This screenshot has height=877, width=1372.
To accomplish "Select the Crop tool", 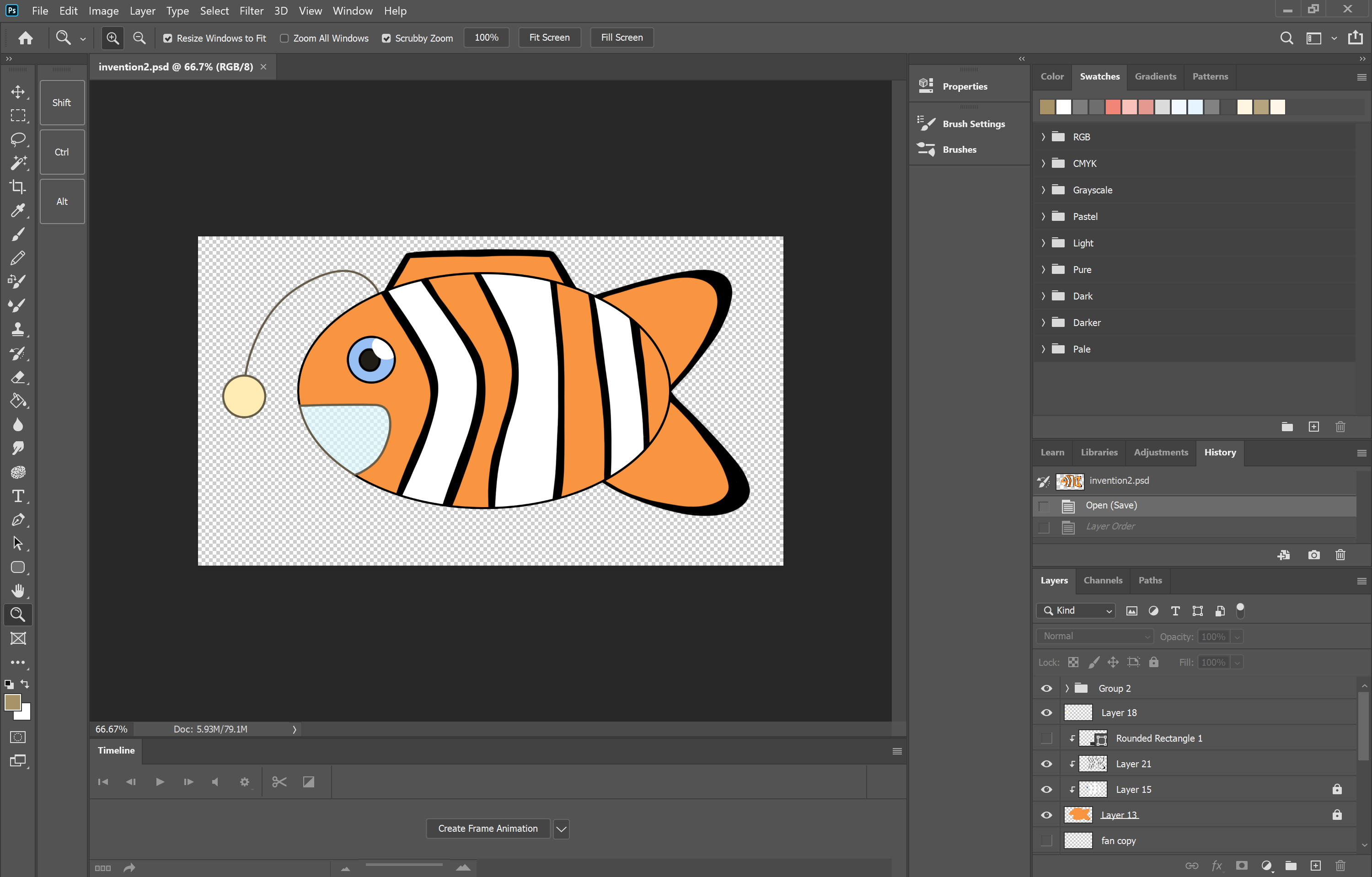I will coord(18,187).
